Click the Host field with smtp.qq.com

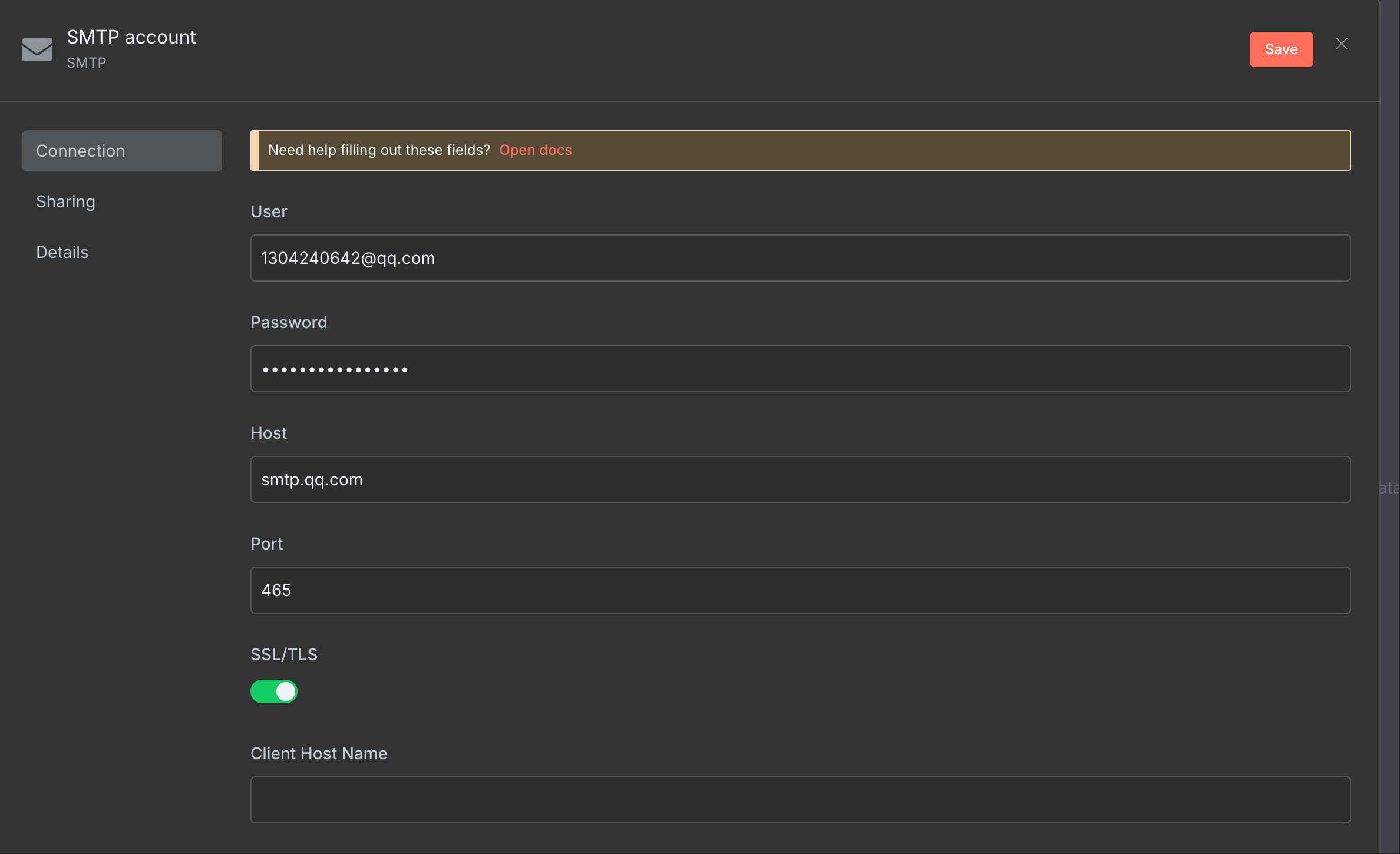tap(800, 479)
